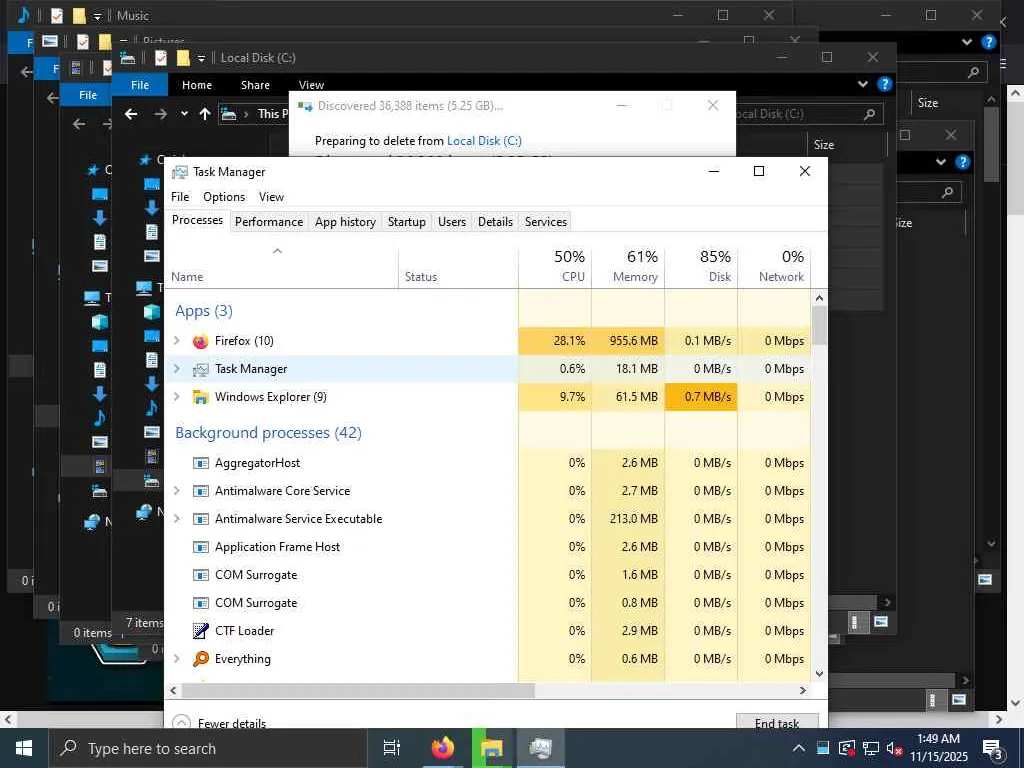Screen dimensions: 1024x768
Task: Click the taskbar search box
Action: click(208, 748)
